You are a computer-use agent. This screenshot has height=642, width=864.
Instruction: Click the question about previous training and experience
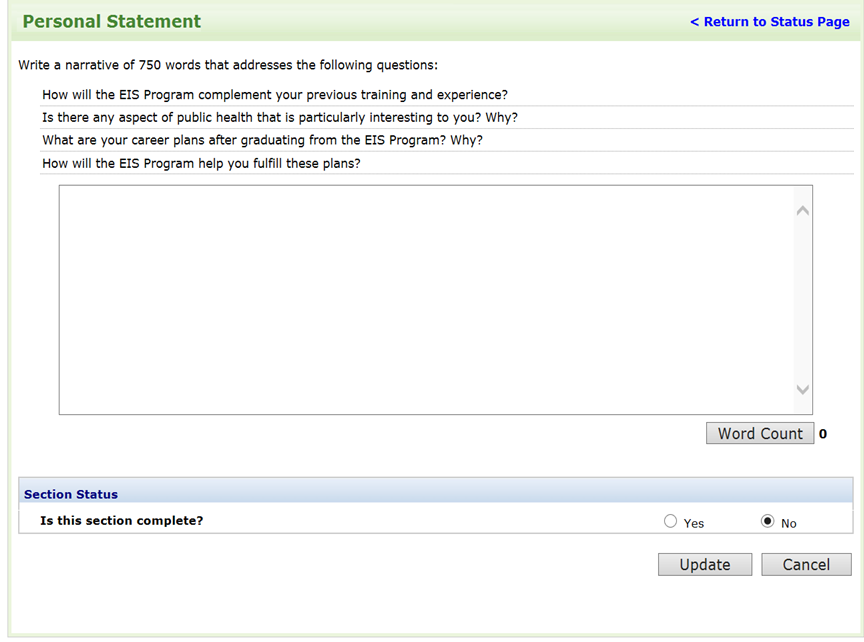(275, 95)
